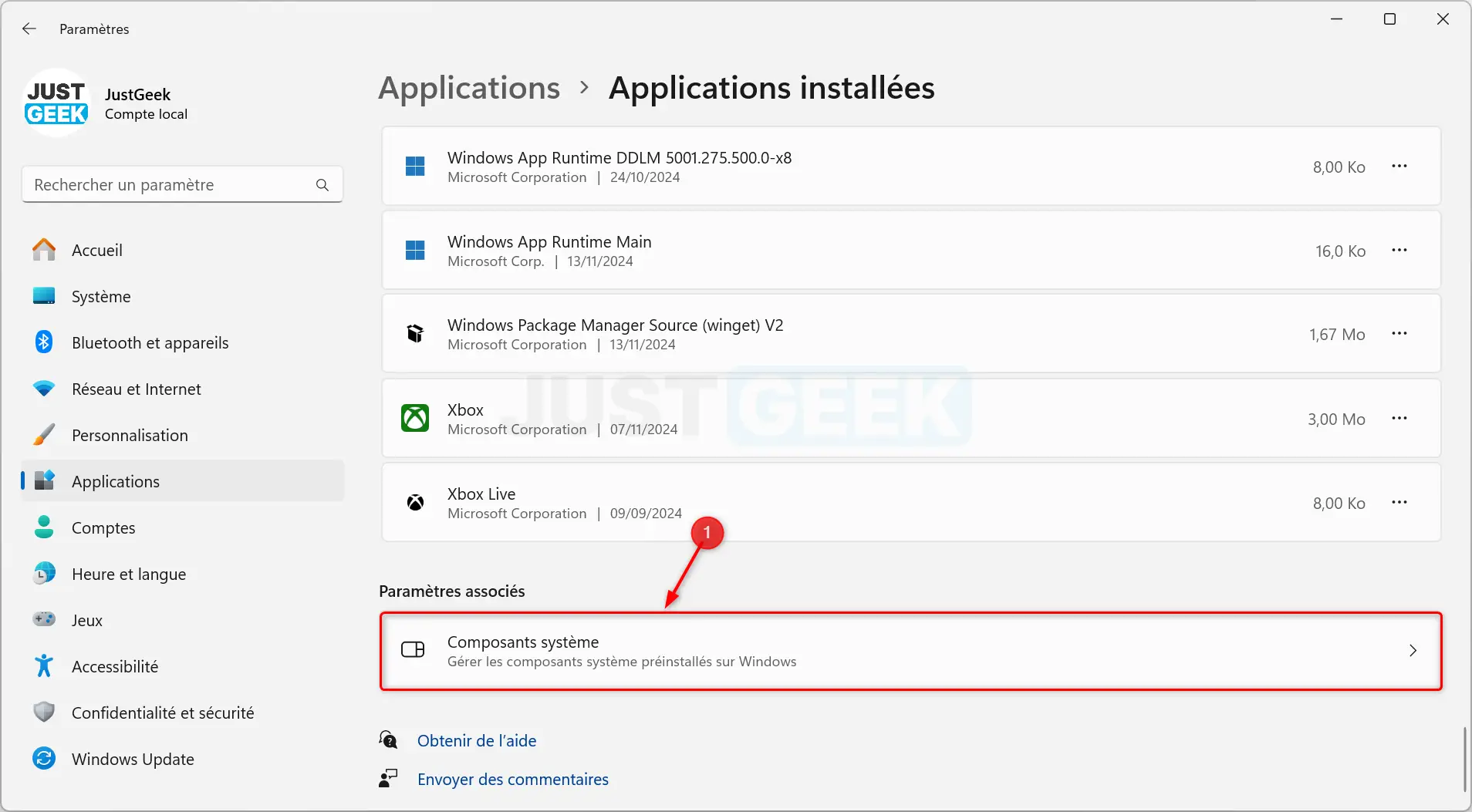Maximize the Paramètres window
1472x812 pixels.
[1389, 19]
